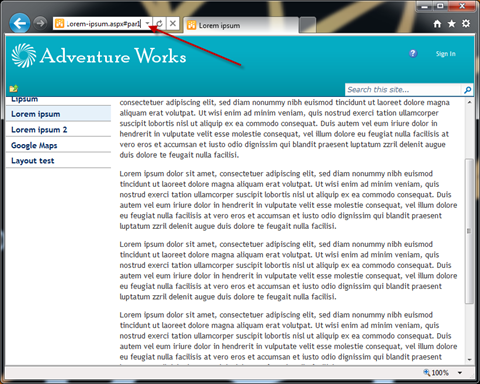This screenshot has width=480, height=384.
Task: Open Favorites with the star icon
Action: 452,24
